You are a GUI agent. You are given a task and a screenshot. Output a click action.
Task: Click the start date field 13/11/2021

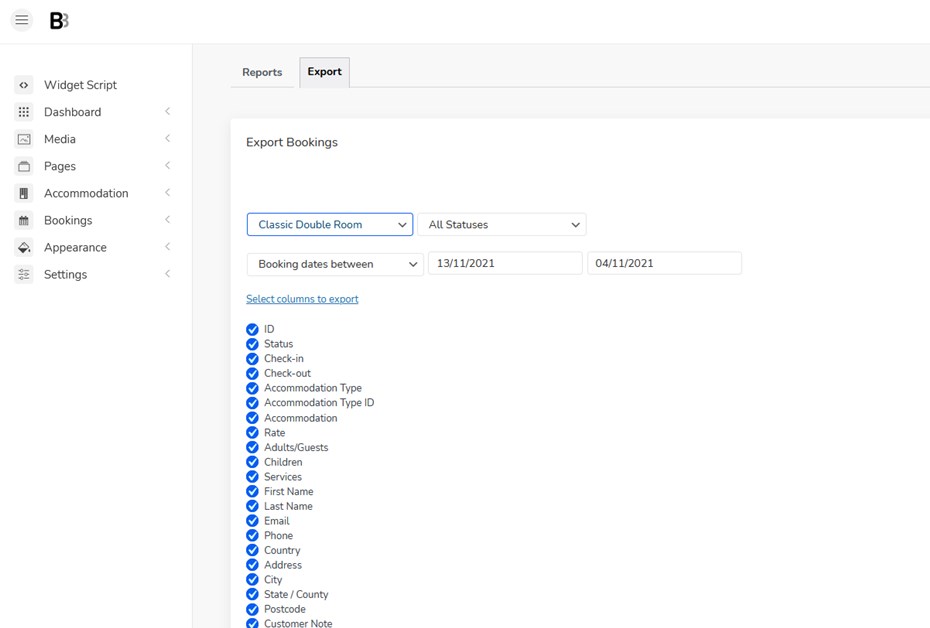[505, 263]
